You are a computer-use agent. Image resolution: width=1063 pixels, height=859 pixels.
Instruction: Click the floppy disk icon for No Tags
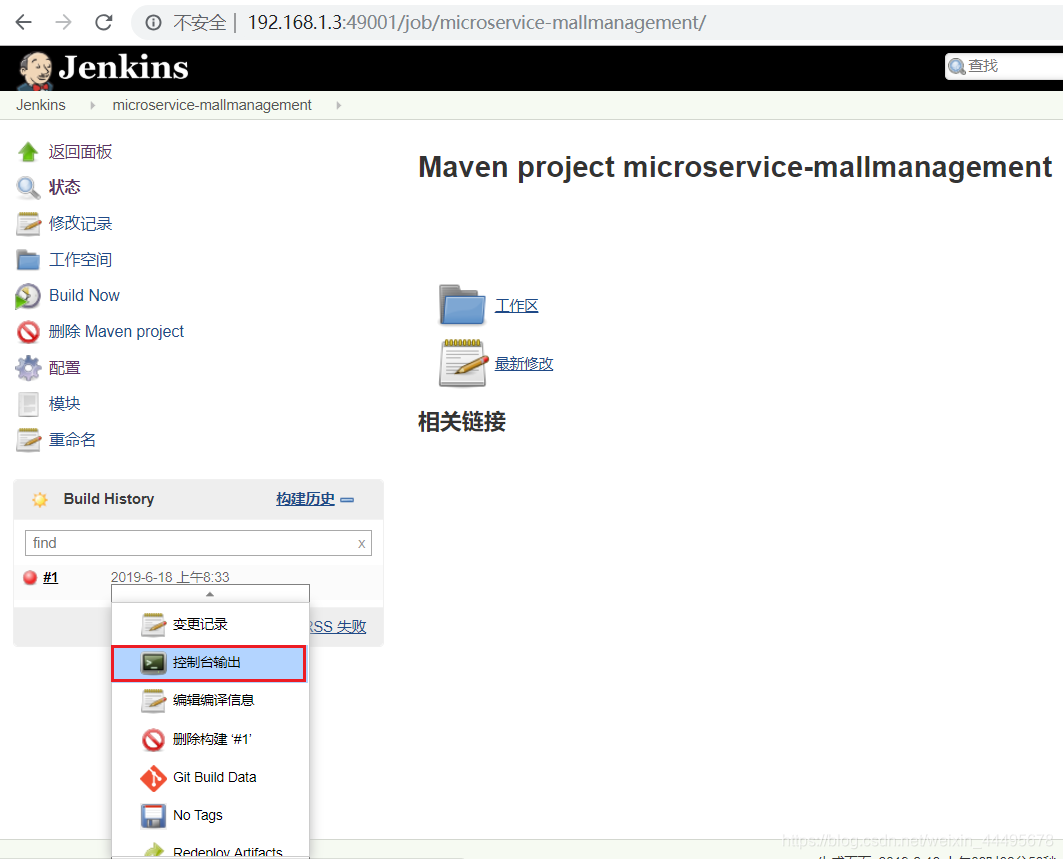point(153,816)
